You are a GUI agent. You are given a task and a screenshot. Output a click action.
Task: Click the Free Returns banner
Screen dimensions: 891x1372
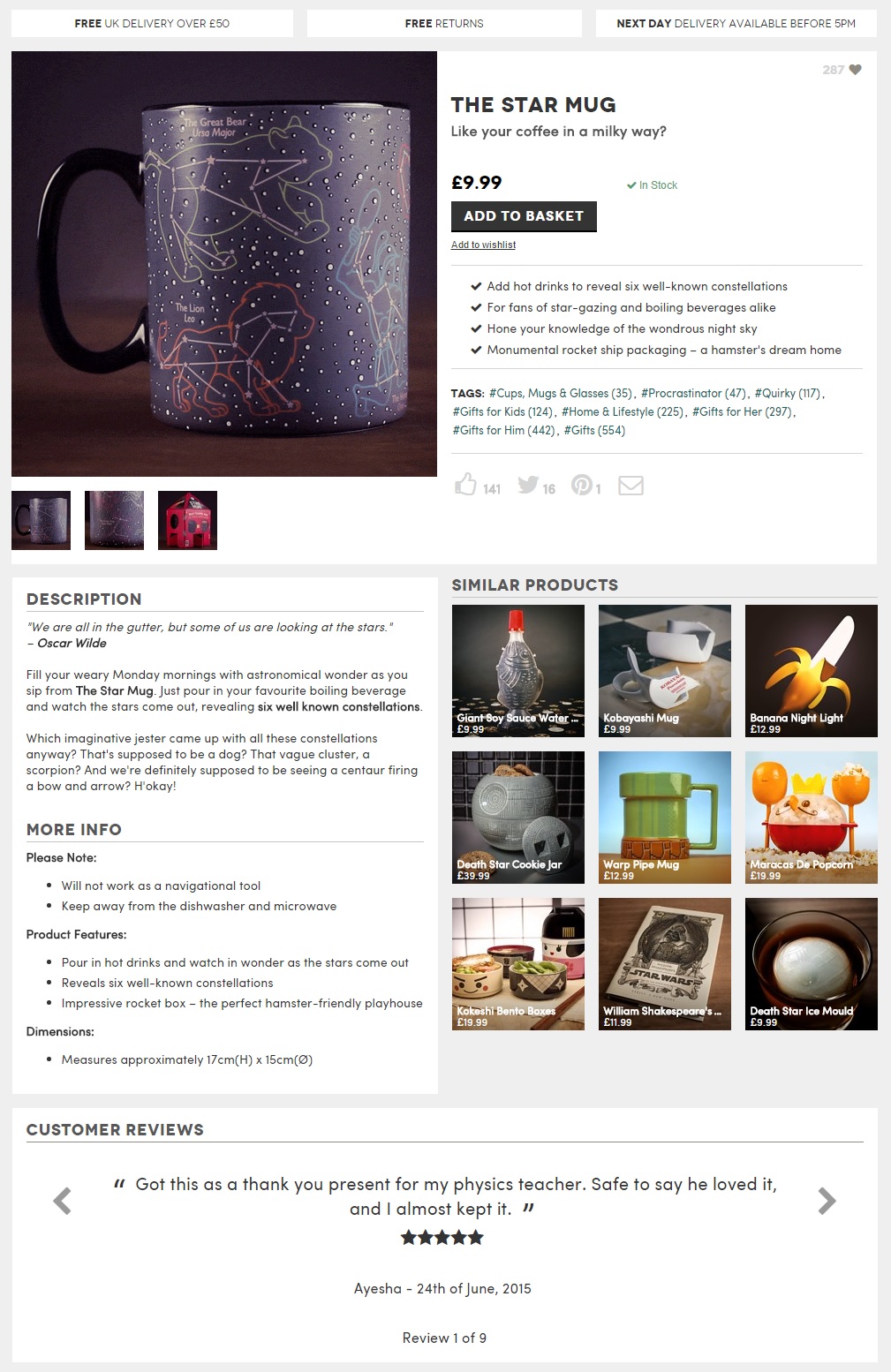[x=444, y=24]
